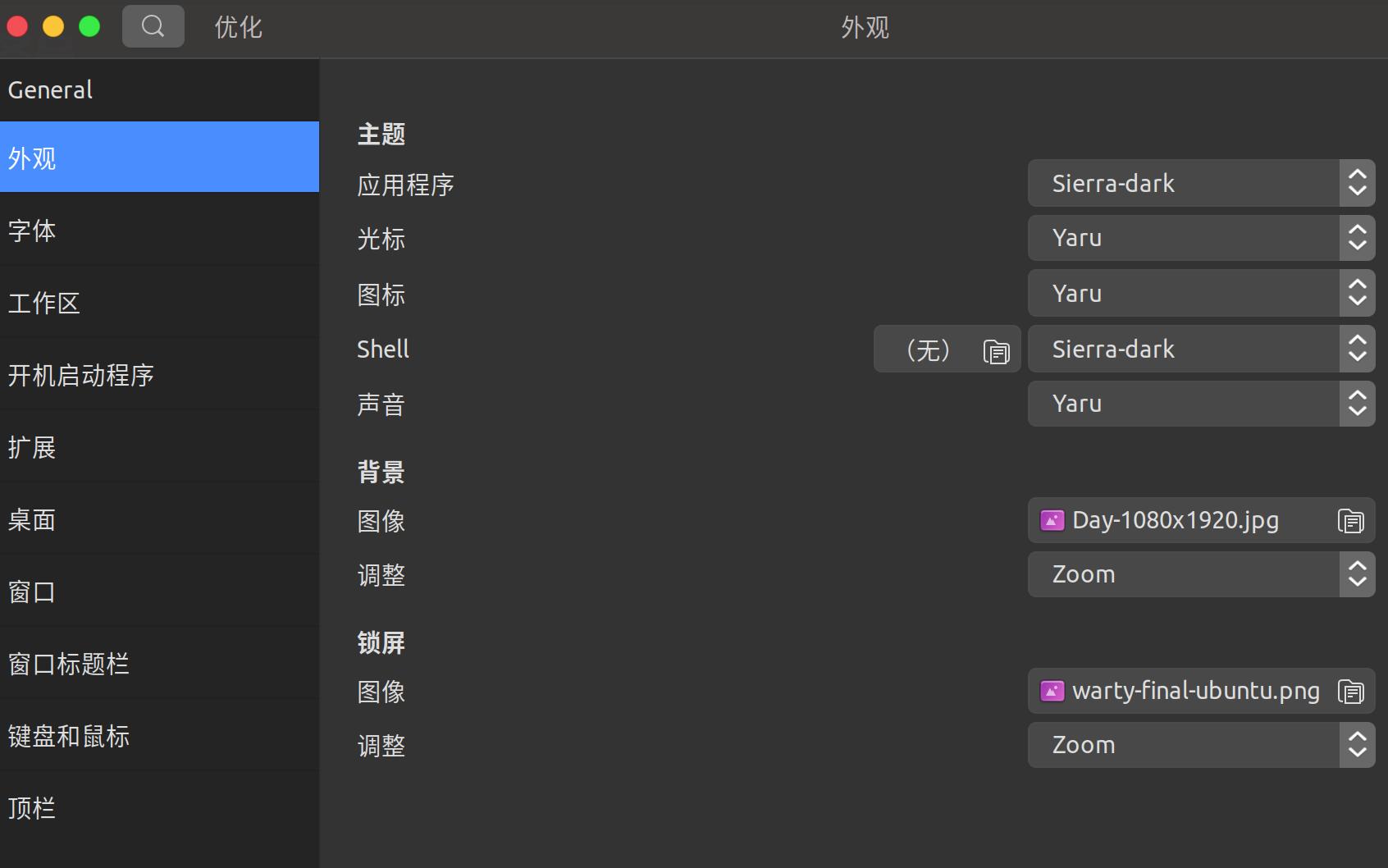Screen dimensions: 1388x868
Task: Open the 开机启动程序 sidebar section
Action: click(159, 375)
